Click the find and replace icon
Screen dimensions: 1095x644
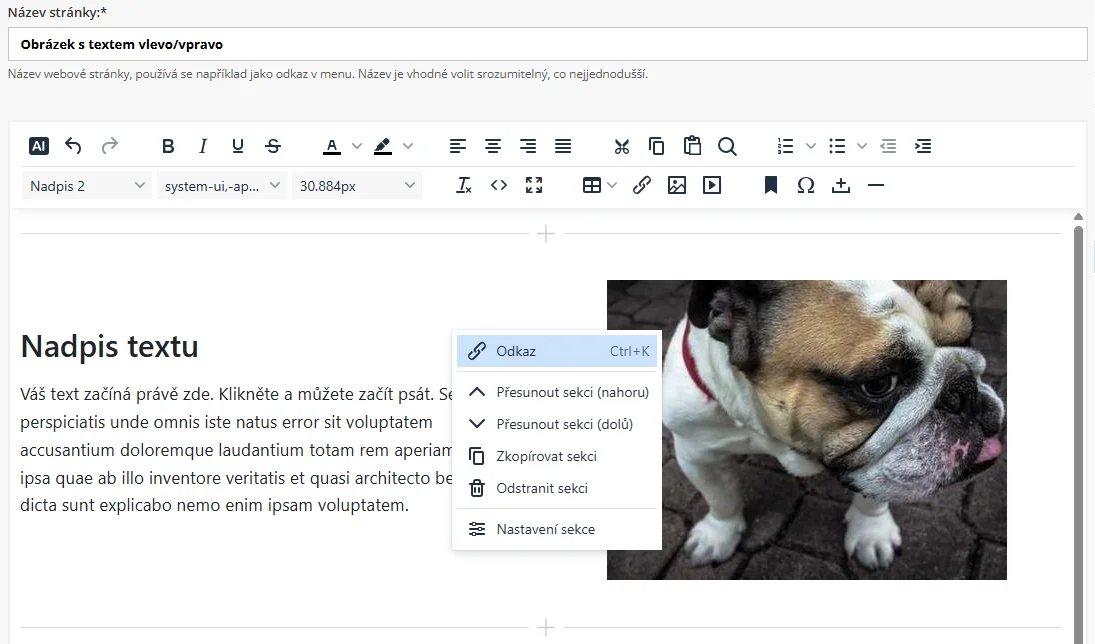[x=727, y=146]
